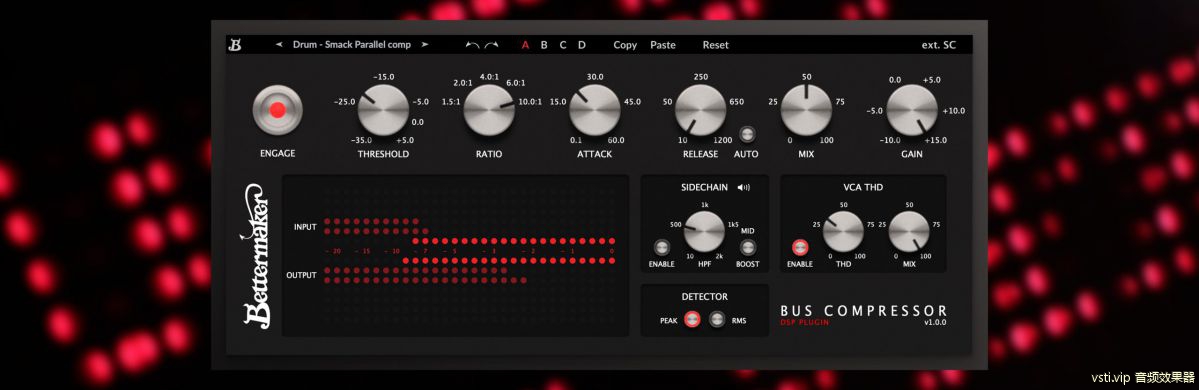Click the BUS COMPRESSOR title text

click(863, 310)
